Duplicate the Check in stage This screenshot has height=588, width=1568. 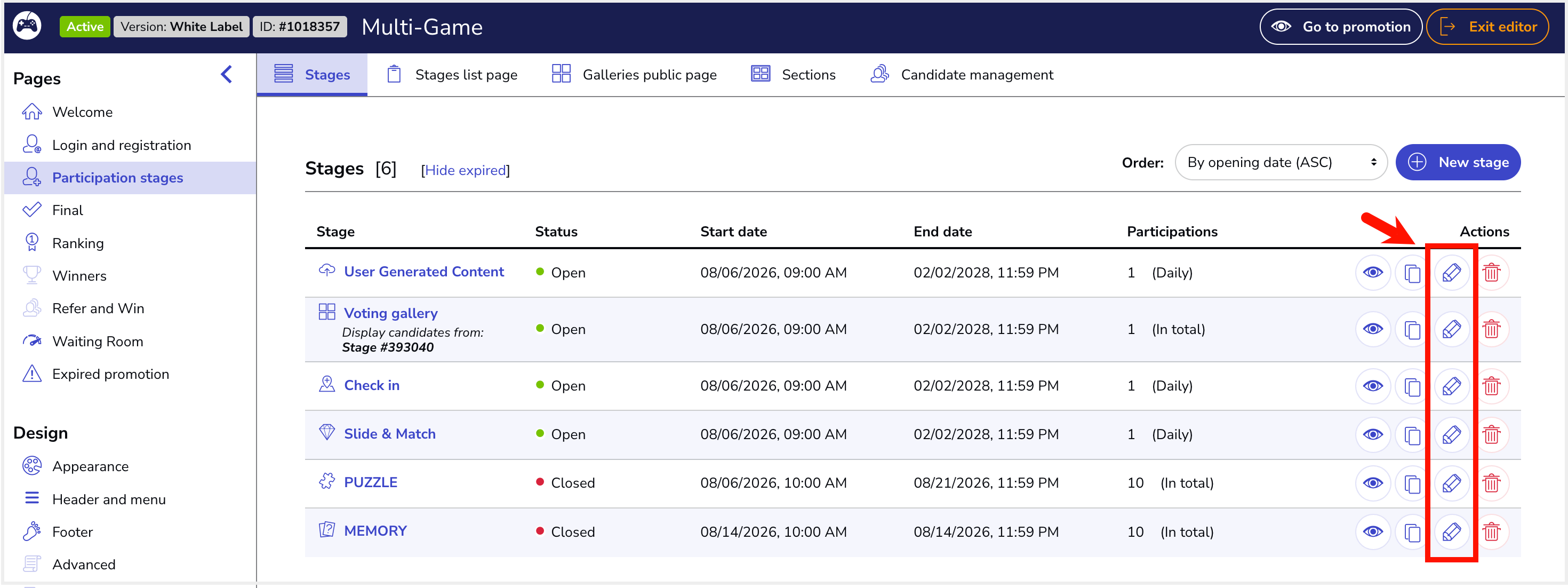[1412, 386]
